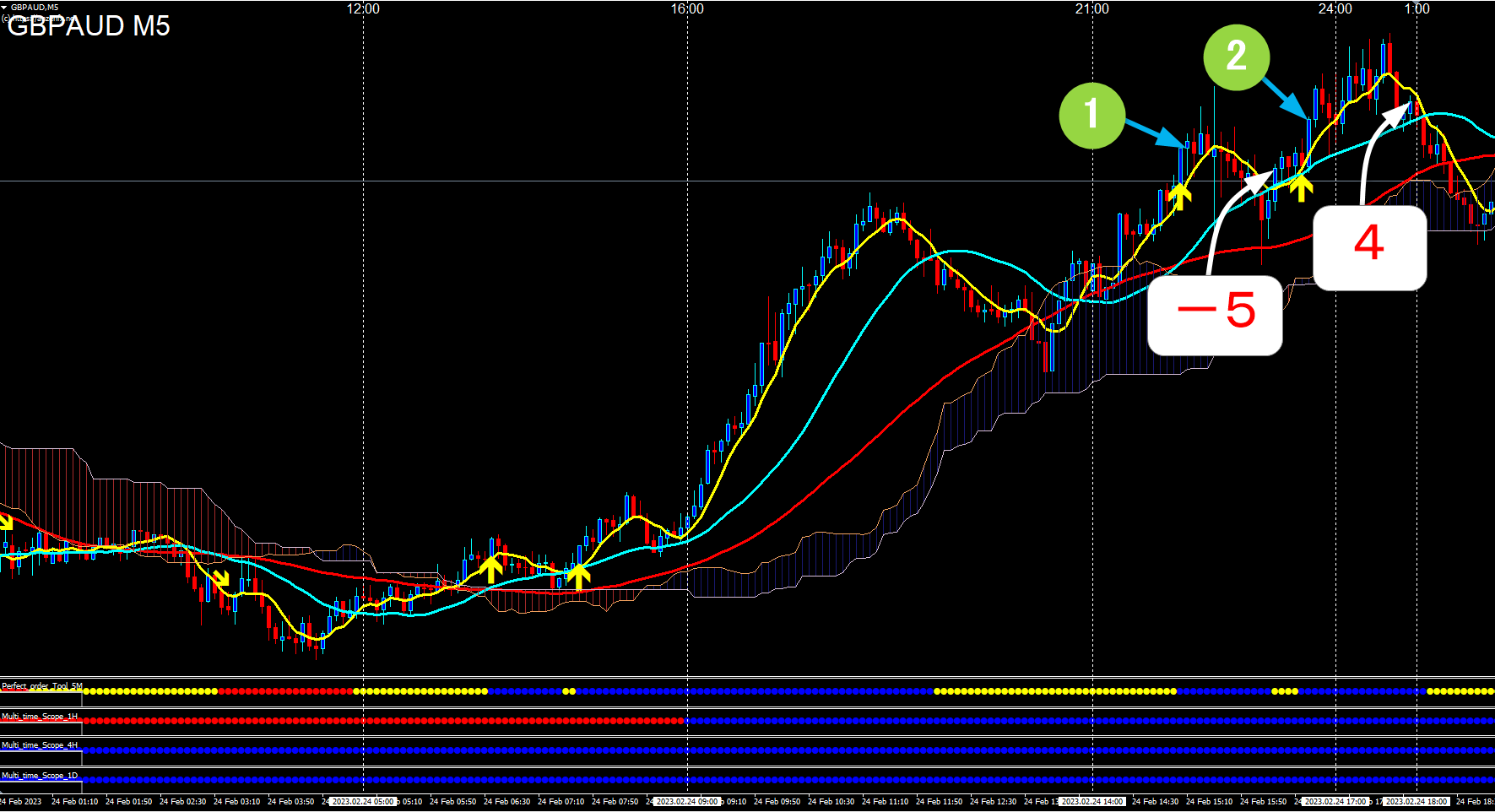Click the 24 Feb 14:30 time axis label

[x=1155, y=802]
